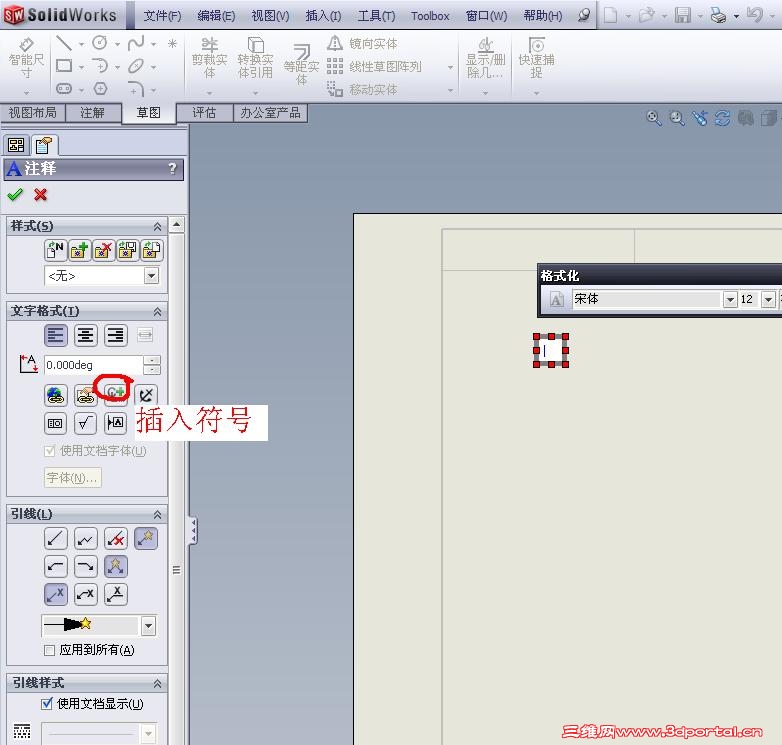The height and width of the screenshot is (745, 782).
Task: Open the 插入(I) menu
Action: (323, 16)
